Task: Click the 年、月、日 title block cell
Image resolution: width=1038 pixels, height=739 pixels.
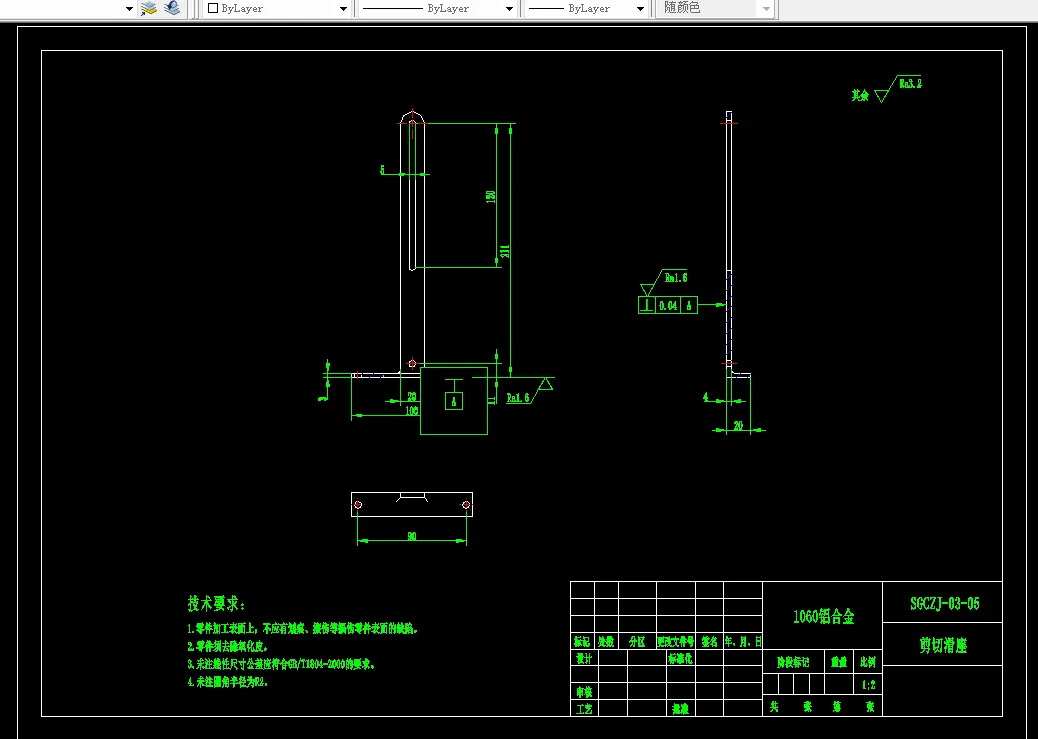Action: coord(743,642)
